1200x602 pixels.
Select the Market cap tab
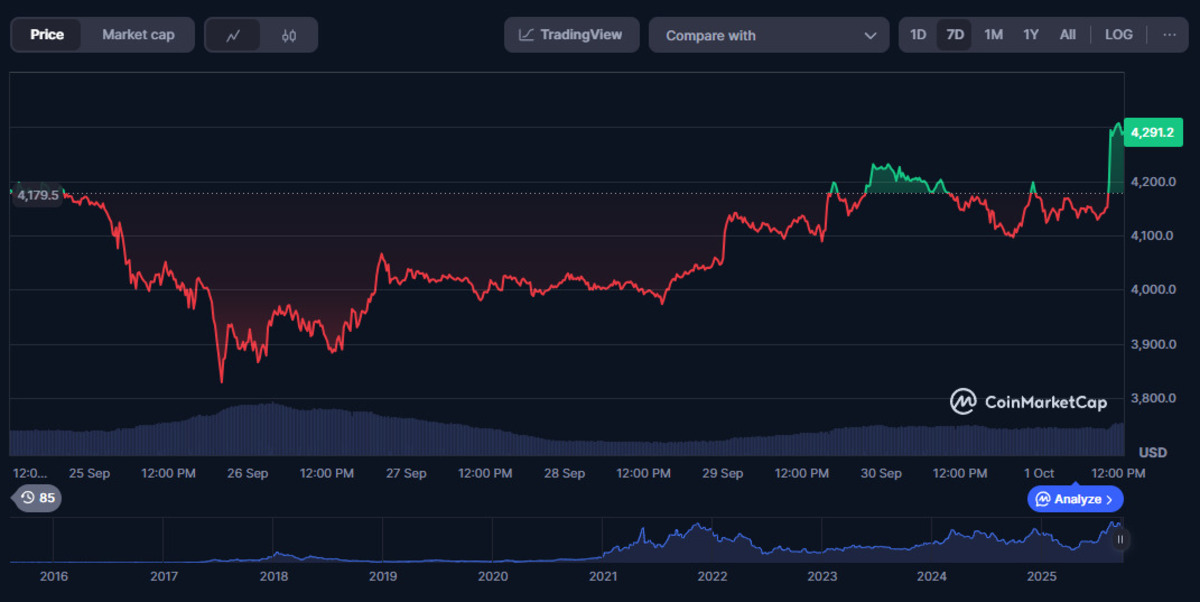[x=138, y=35]
